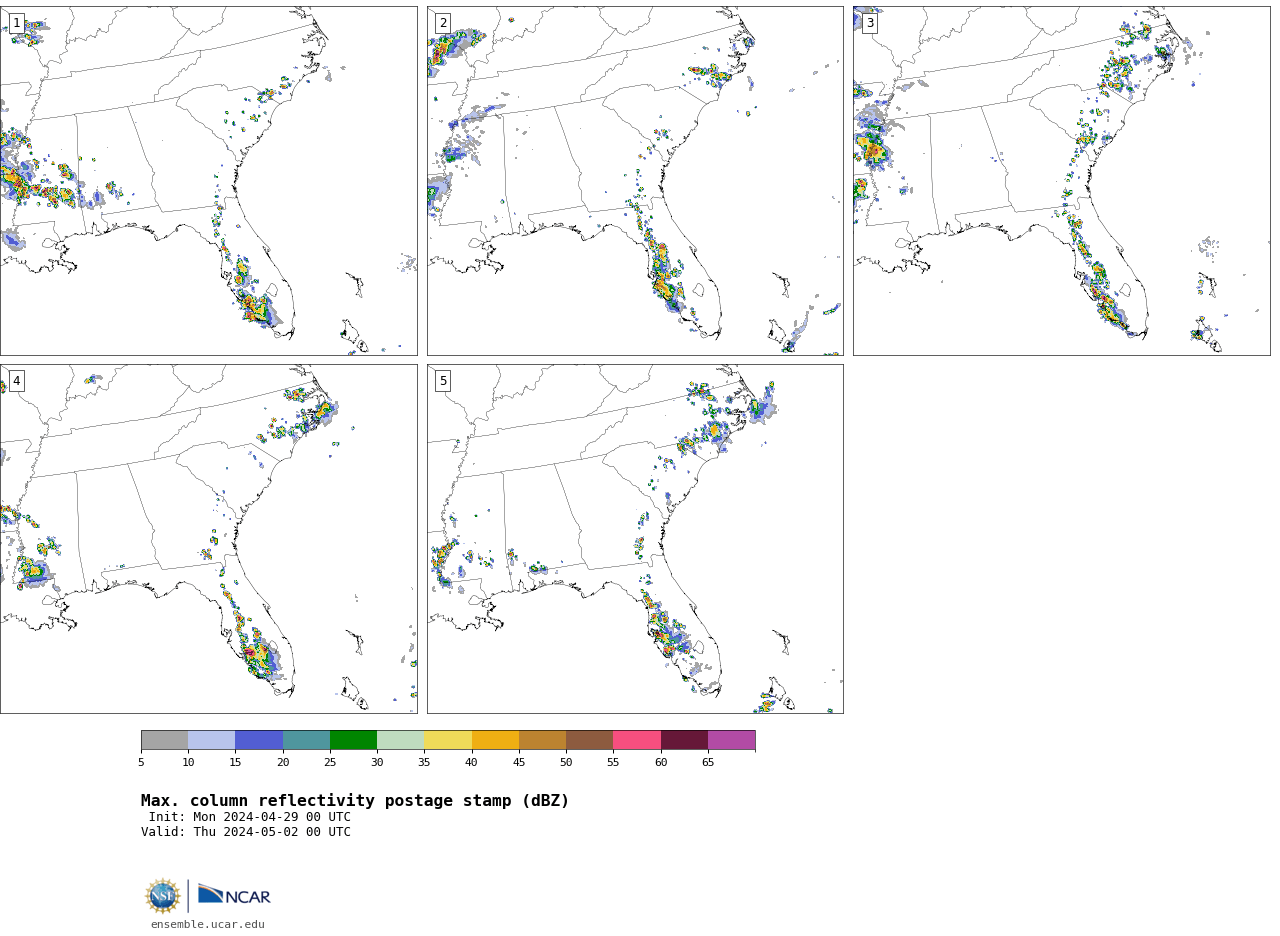Click the Valid: Thu 2024-05-02 00 UTC line
The width and height of the screenshot is (1280, 936).
click(246, 832)
